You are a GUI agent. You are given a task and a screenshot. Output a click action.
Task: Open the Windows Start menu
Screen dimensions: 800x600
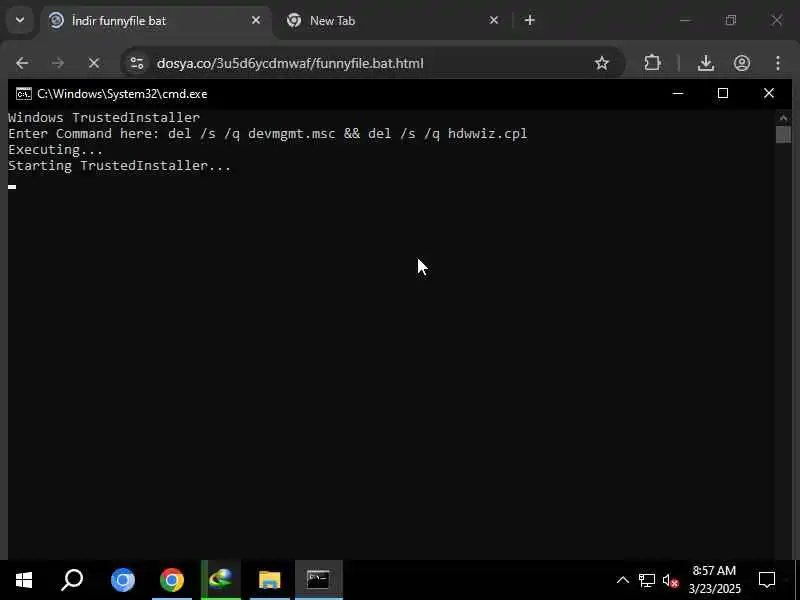(x=24, y=580)
